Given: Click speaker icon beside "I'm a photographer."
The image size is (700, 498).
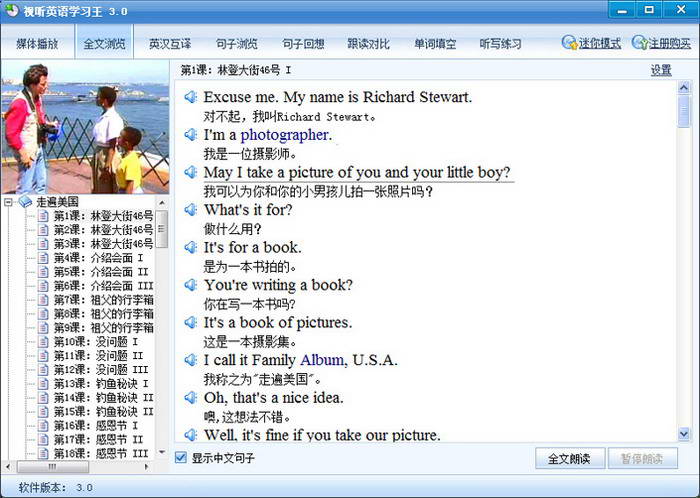Looking at the screenshot, I should [x=189, y=135].
